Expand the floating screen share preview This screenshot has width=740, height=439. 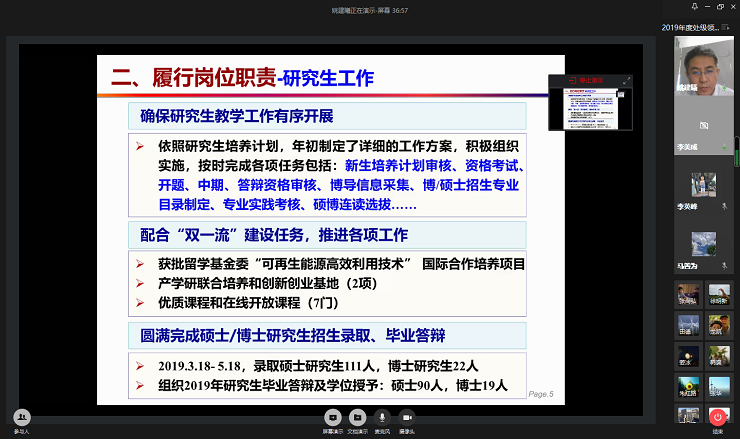tap(627, 80)
